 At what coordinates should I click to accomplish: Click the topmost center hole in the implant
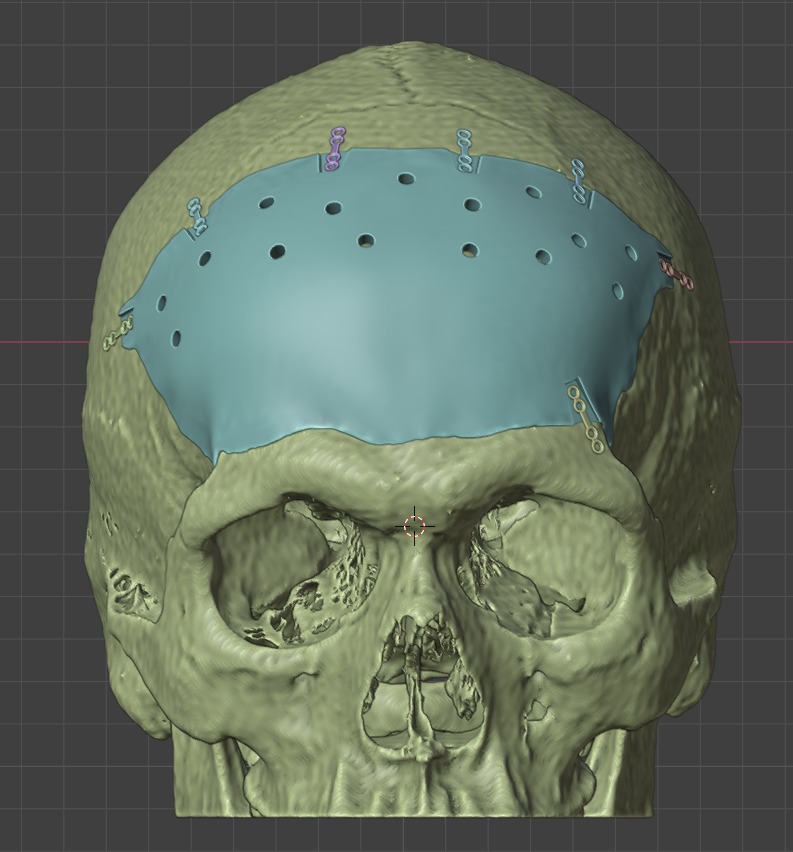click(406, 180)
